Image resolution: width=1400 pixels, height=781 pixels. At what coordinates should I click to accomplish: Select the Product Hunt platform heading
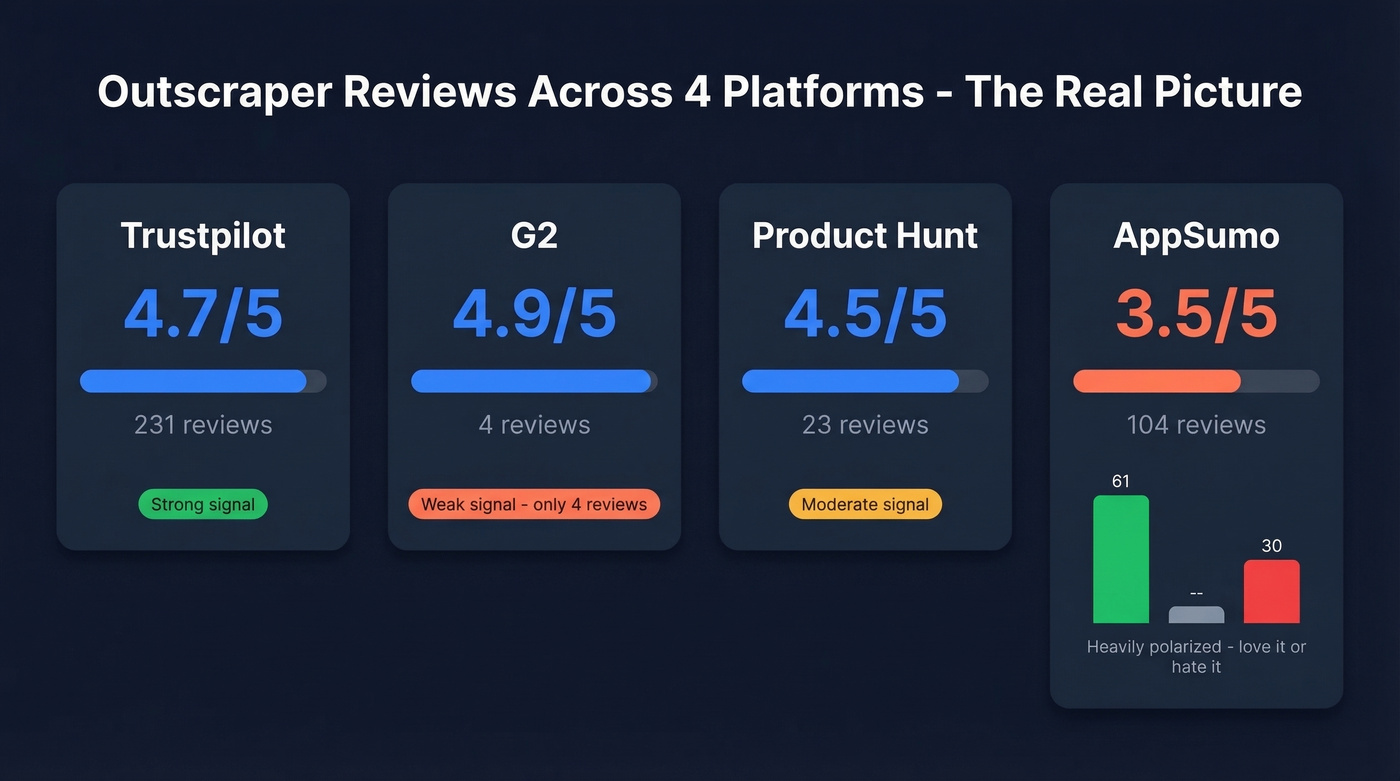pos(864,236)
